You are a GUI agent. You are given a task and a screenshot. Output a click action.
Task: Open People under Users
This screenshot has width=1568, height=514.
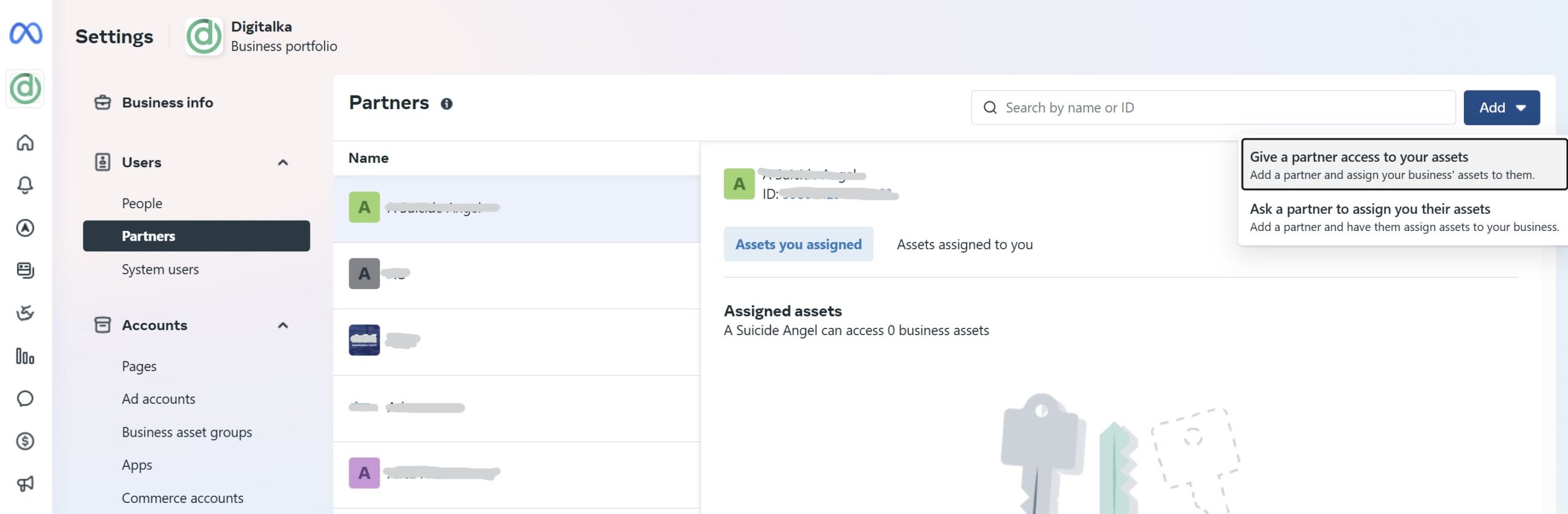[x=142, y=203]
